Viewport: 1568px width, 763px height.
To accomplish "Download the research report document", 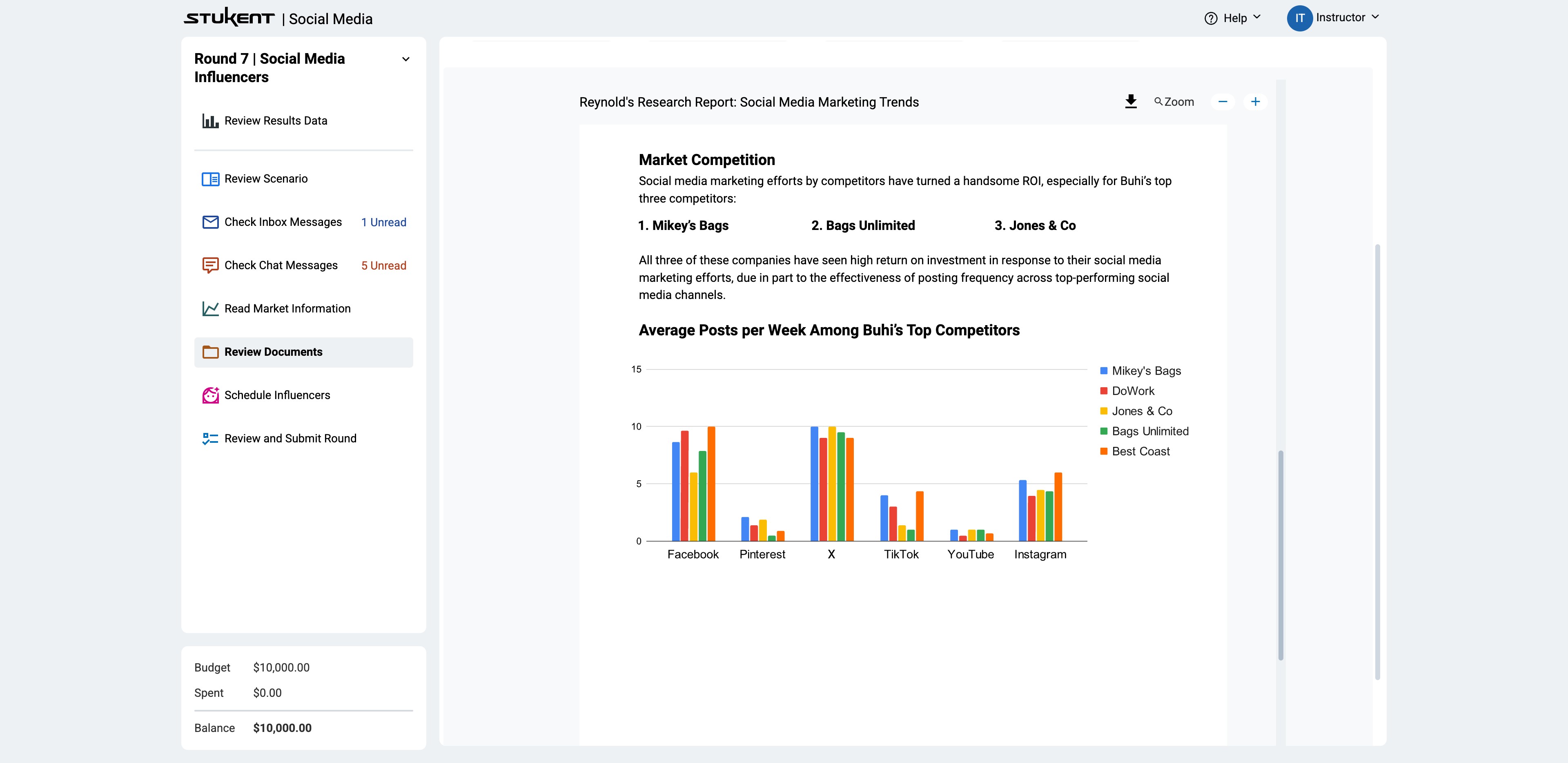I will click(x=1130, y=102).
